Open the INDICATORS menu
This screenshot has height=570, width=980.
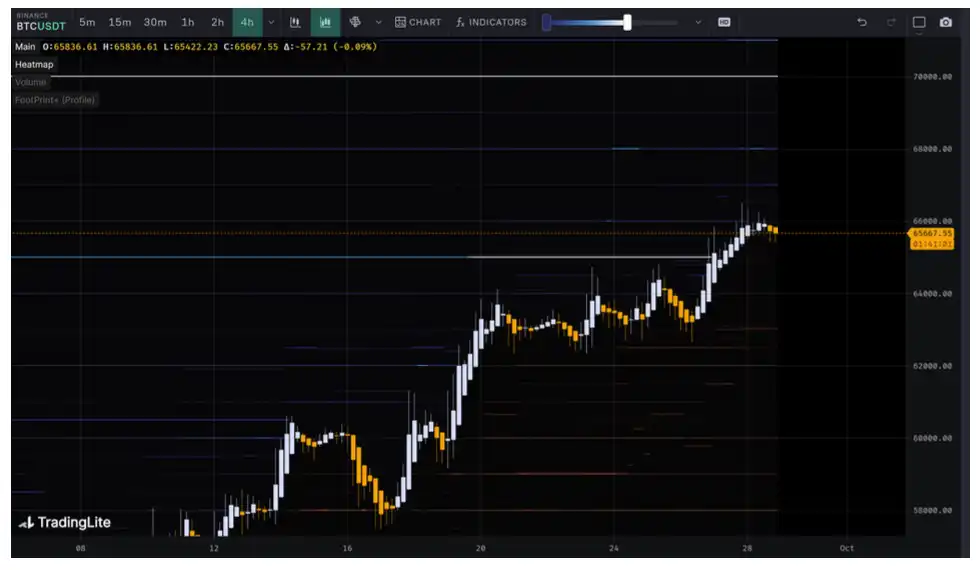tap(490, 22)
